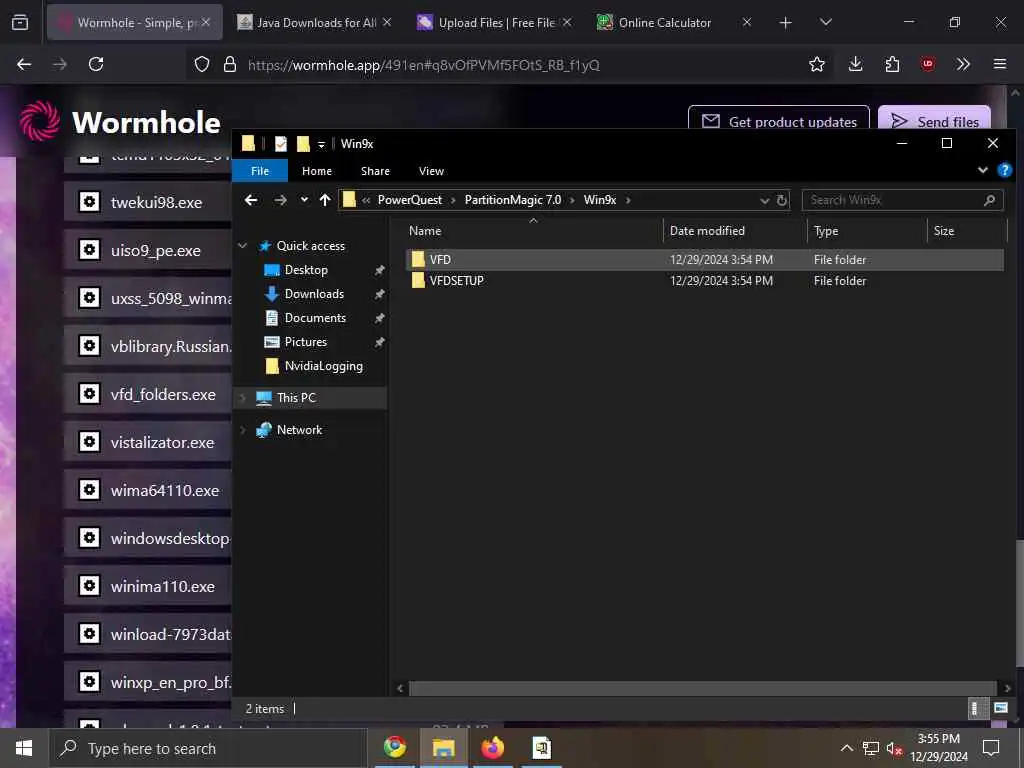The width and height of the screenshot is (1024, 768).
Task: Open the Firefox downloads panel
Action: (855, 64)
